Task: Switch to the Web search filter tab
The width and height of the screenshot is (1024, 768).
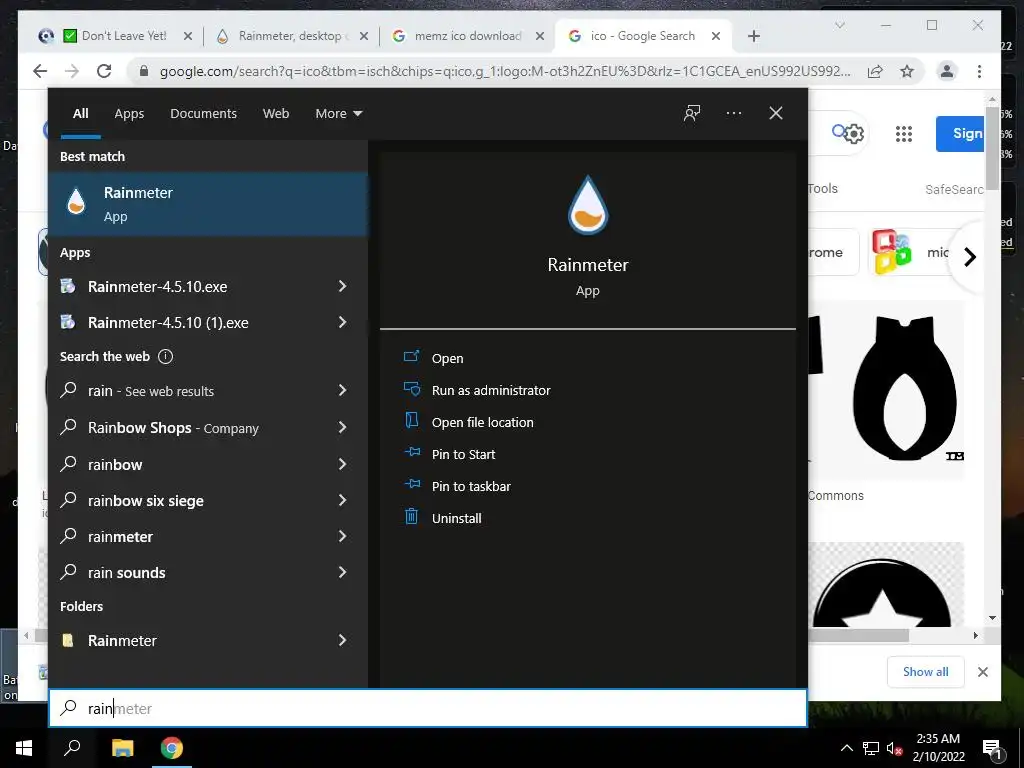Action: click(276, 114)
